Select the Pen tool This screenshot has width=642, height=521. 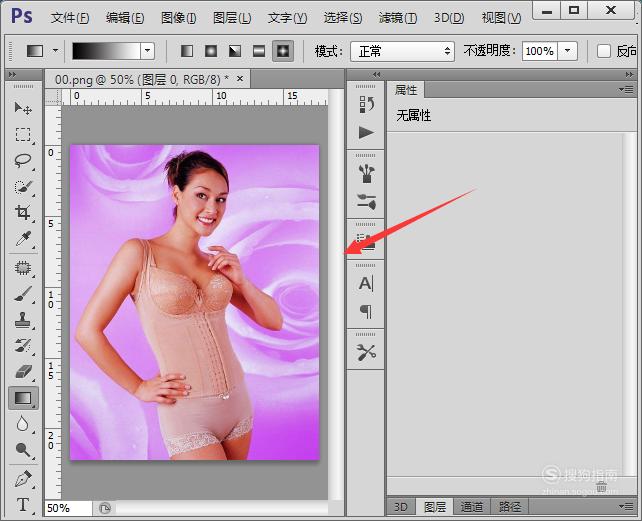pyautogui.click(x=23, y=478)
